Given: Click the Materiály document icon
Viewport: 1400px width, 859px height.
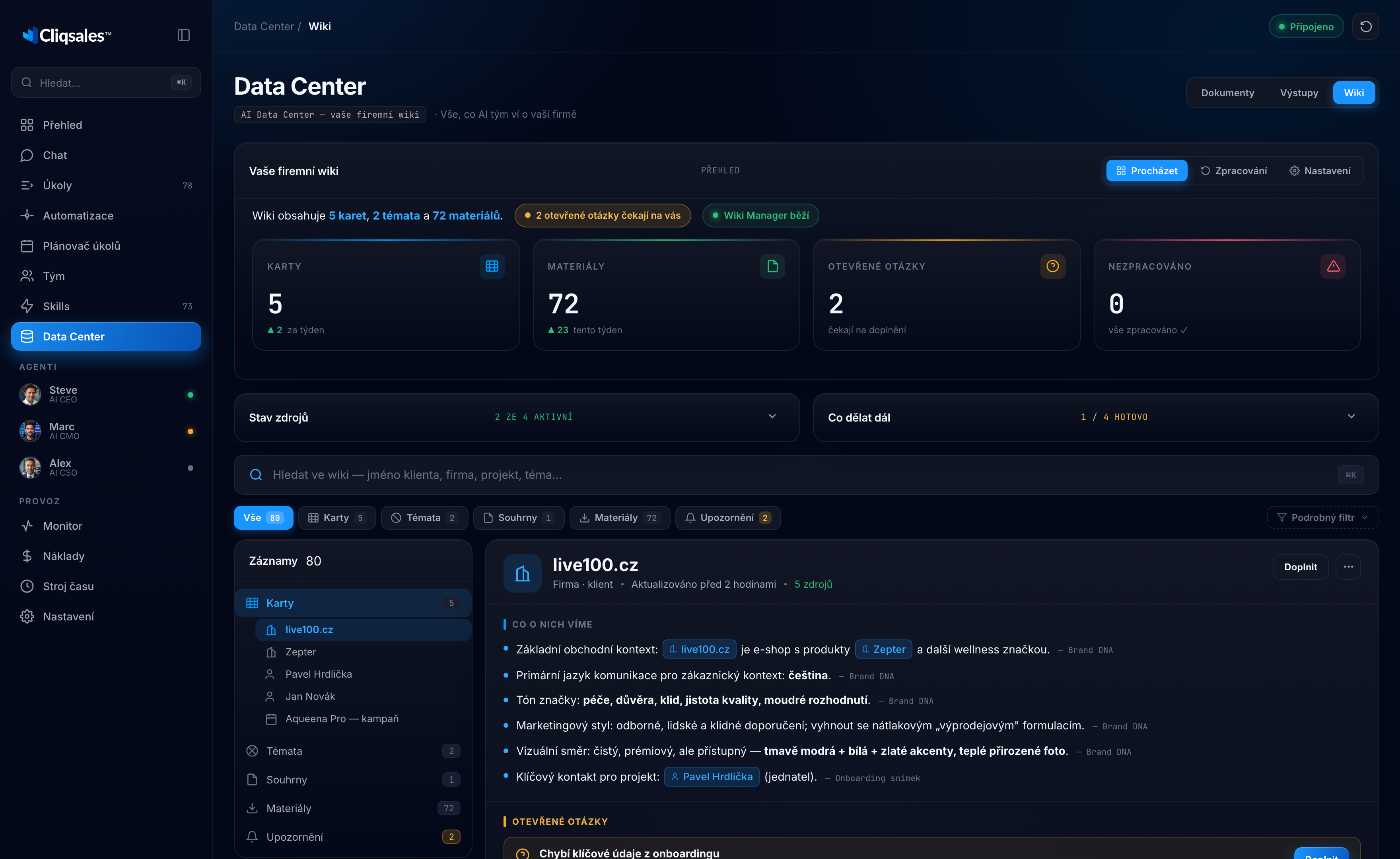Looking at the screenshot, I should click(772, 266).
